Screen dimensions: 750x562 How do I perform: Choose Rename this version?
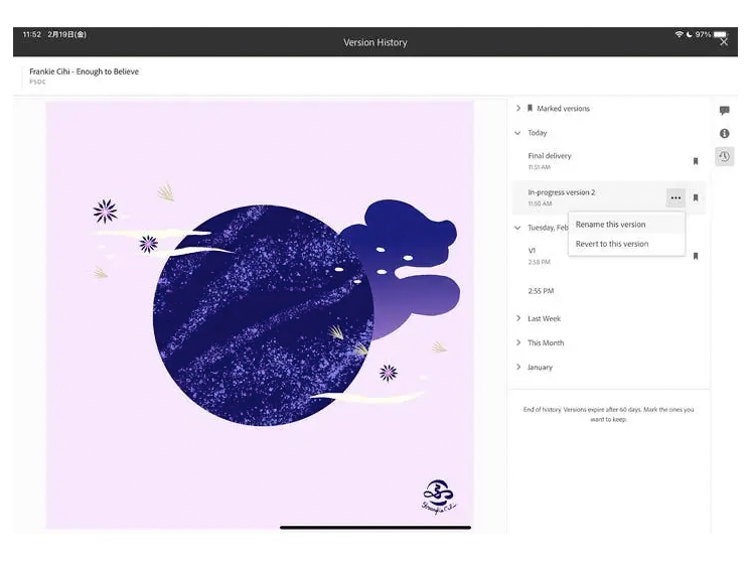627,224
